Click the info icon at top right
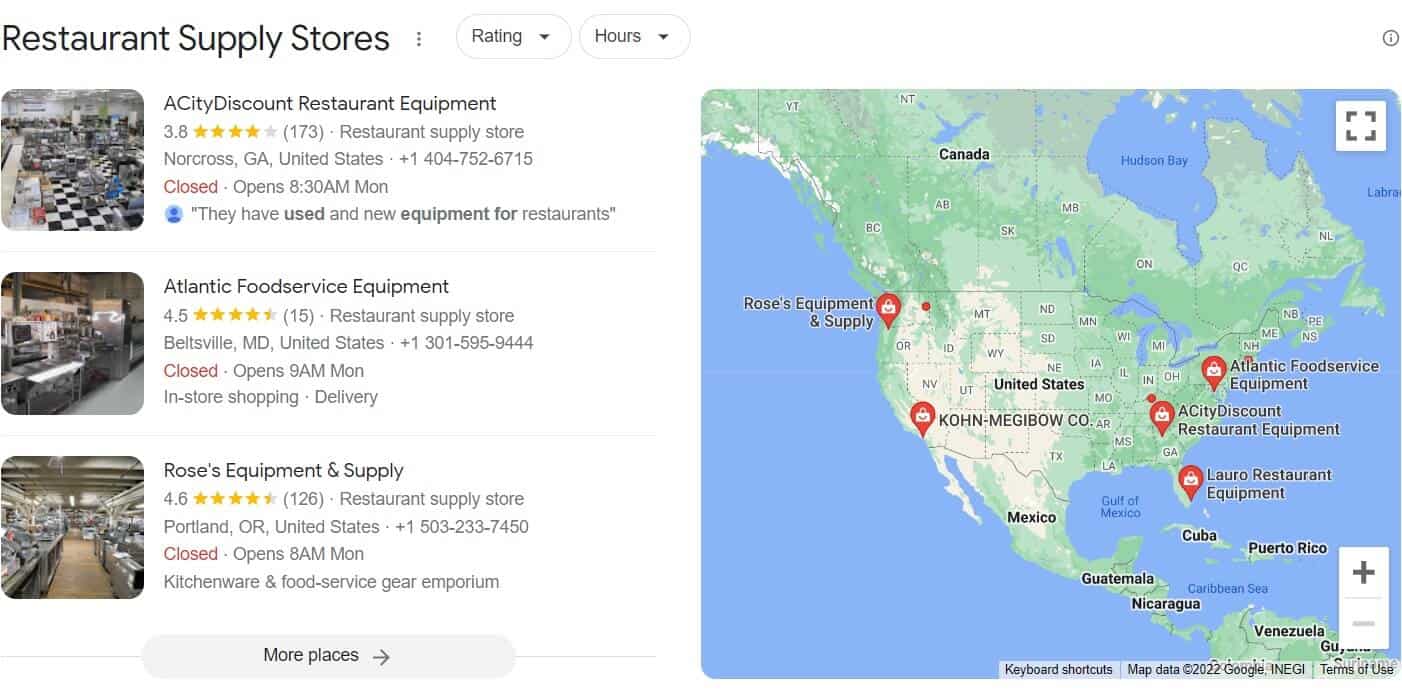 point(1390,38)
